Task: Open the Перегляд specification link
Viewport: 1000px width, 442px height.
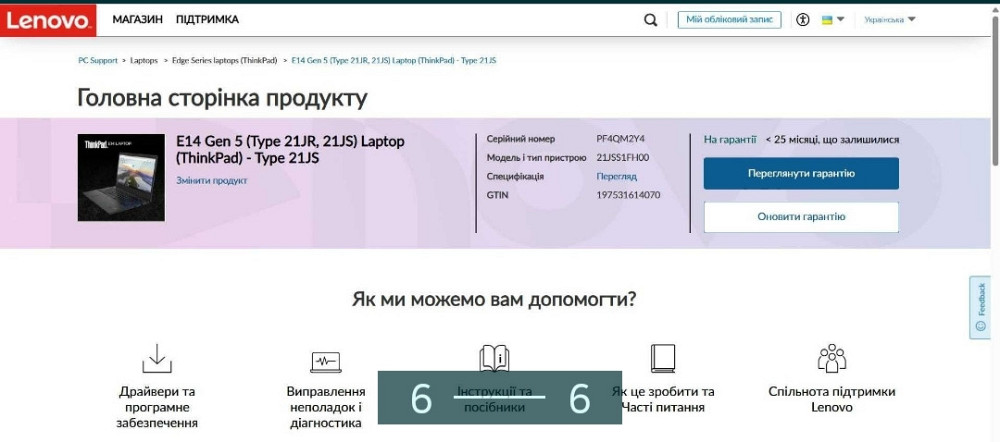Action: coord(617,177)
